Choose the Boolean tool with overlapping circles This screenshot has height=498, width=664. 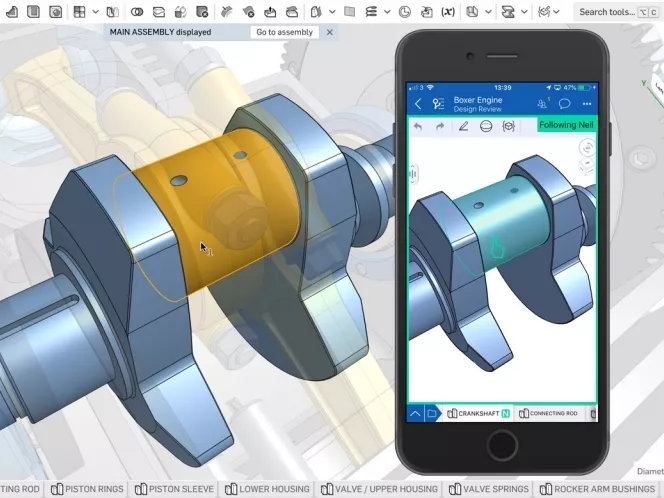pos(137,12)
